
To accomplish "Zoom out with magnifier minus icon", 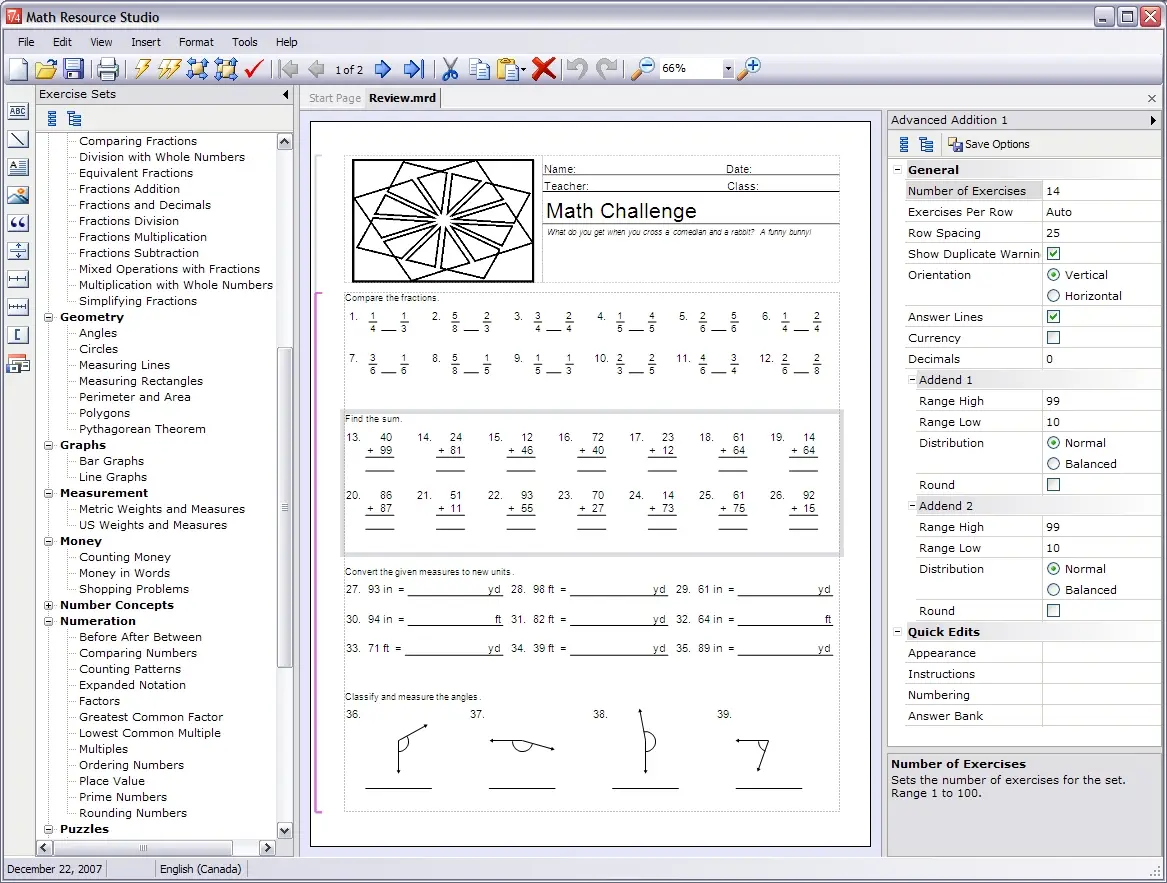I will coord(642,68).
